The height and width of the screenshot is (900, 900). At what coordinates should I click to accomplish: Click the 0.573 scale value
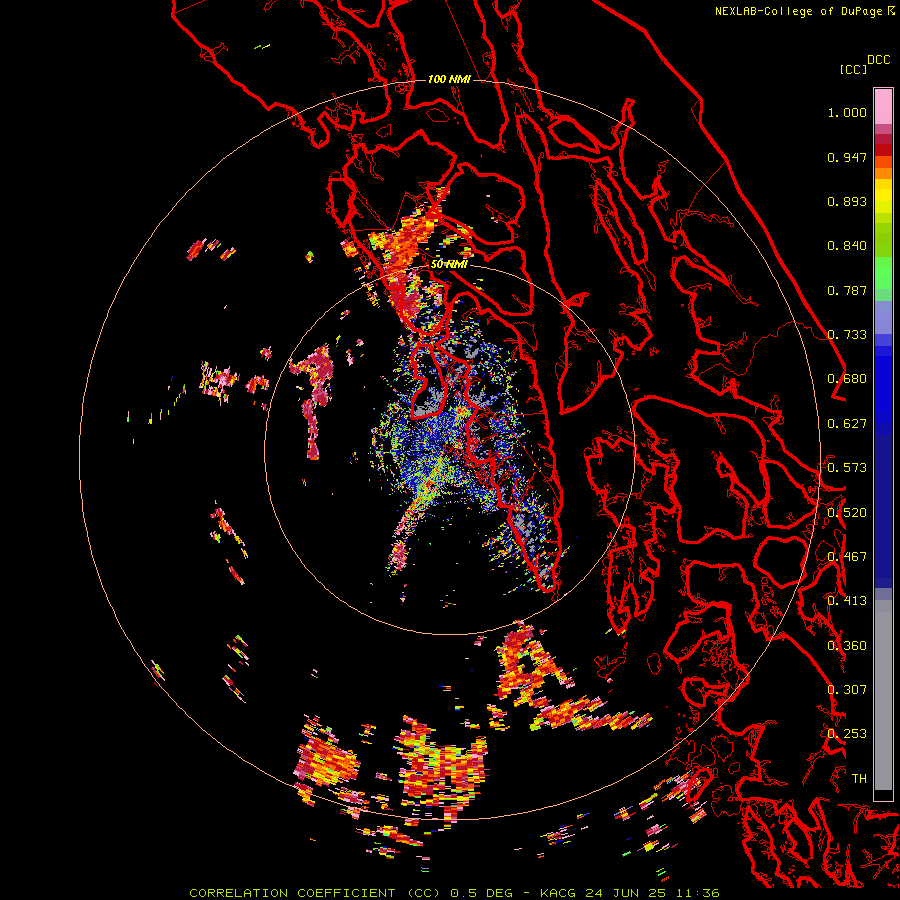pyautogui.click(x=847, y=468)
